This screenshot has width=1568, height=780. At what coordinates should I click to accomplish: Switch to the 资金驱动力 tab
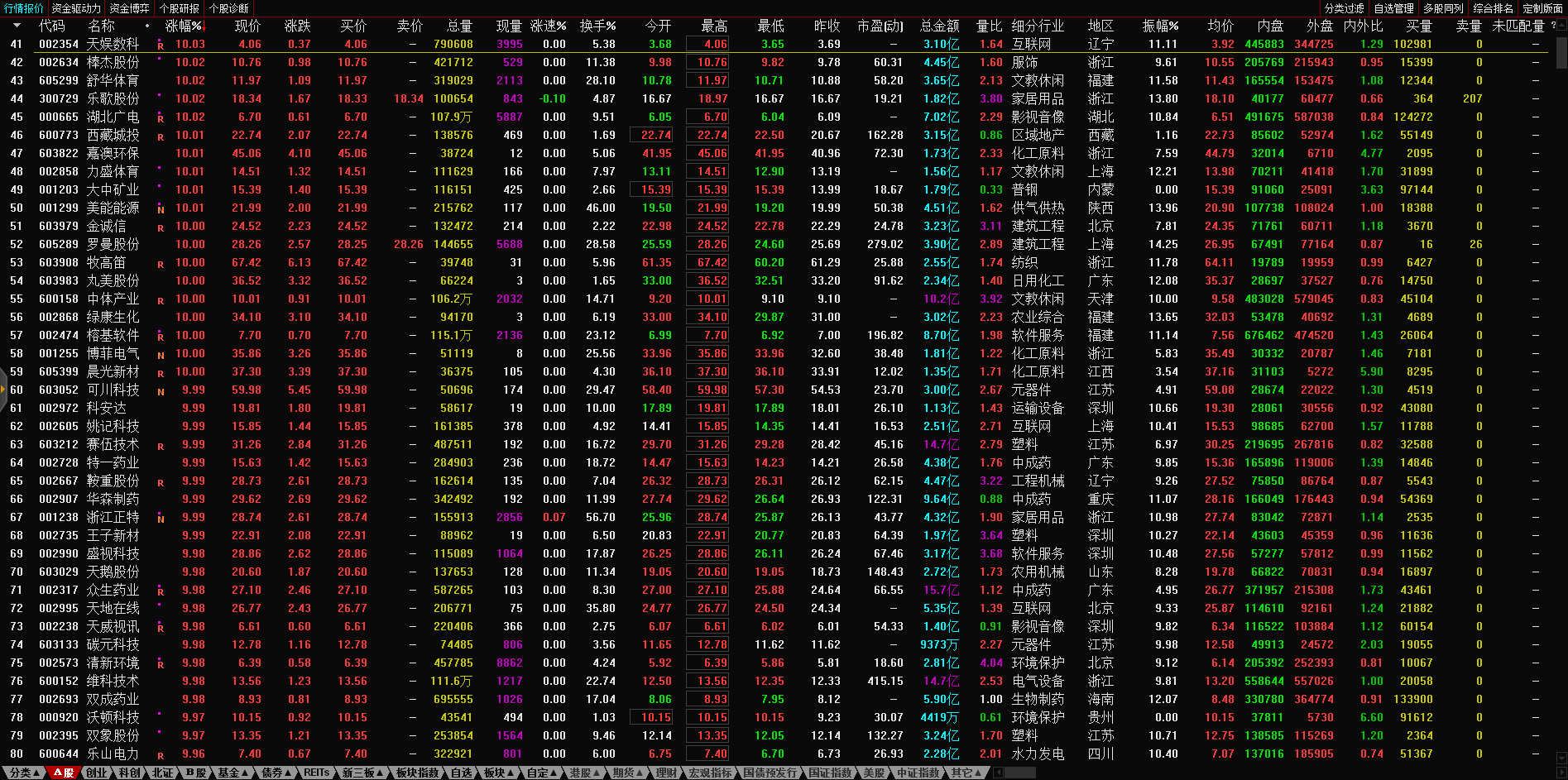pyautogui.click(x=76, y=8)
